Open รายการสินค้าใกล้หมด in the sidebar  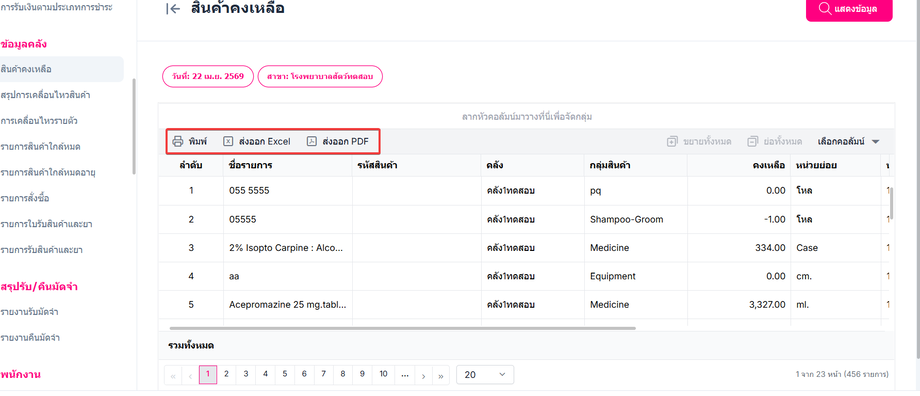pyautogui.click(x=40, y=147)
